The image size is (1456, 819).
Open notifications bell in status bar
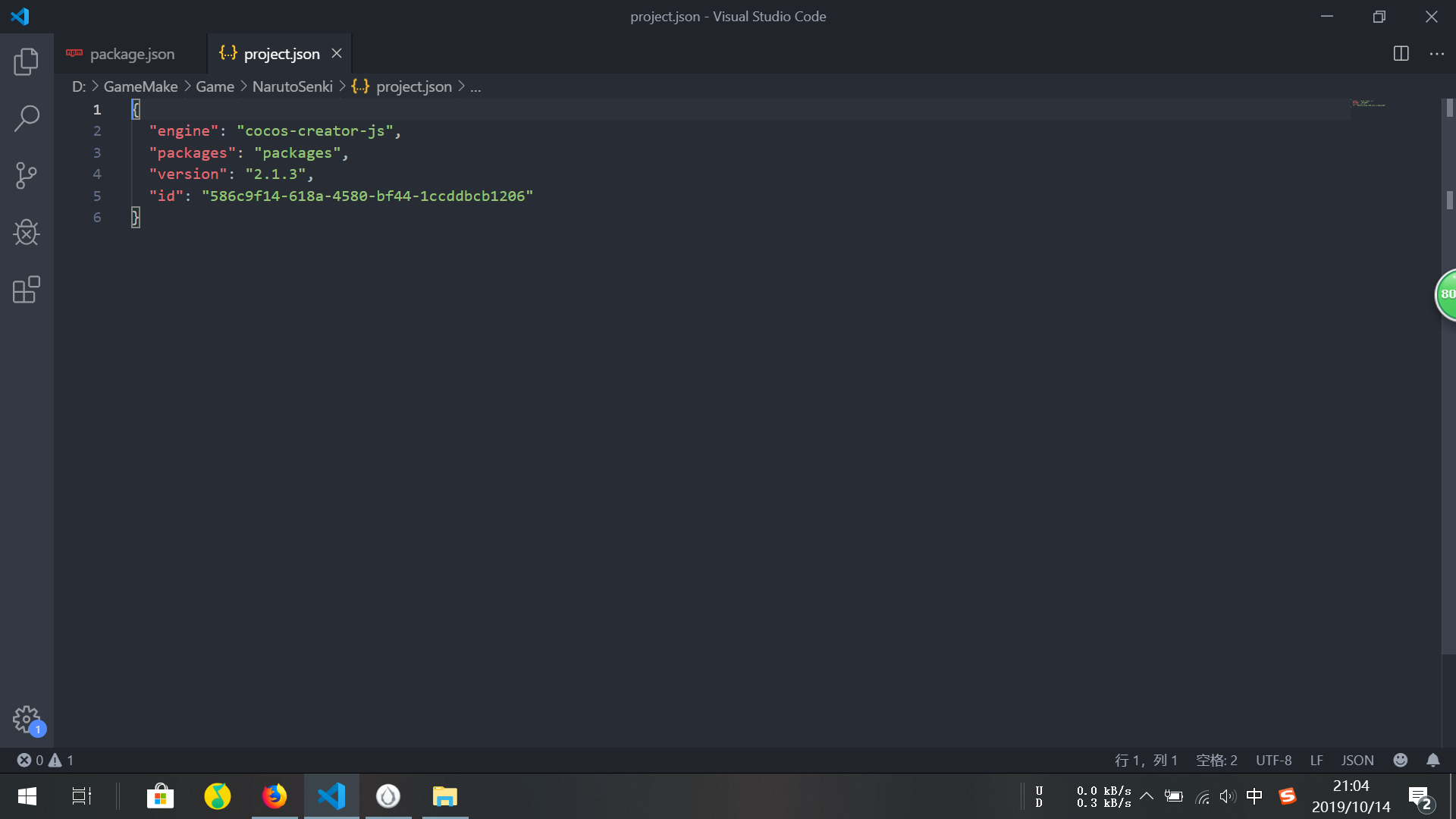(x=1432, y=760)
